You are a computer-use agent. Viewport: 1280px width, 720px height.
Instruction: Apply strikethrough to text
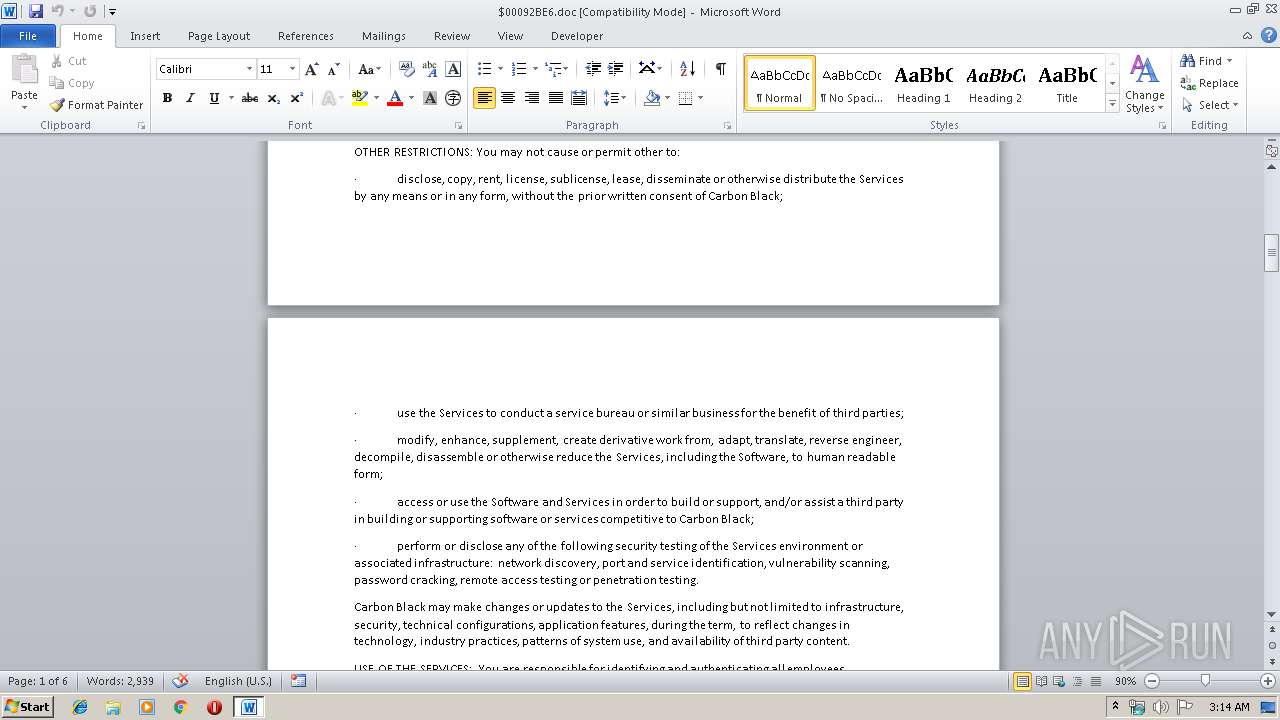[x=250, y=98]
